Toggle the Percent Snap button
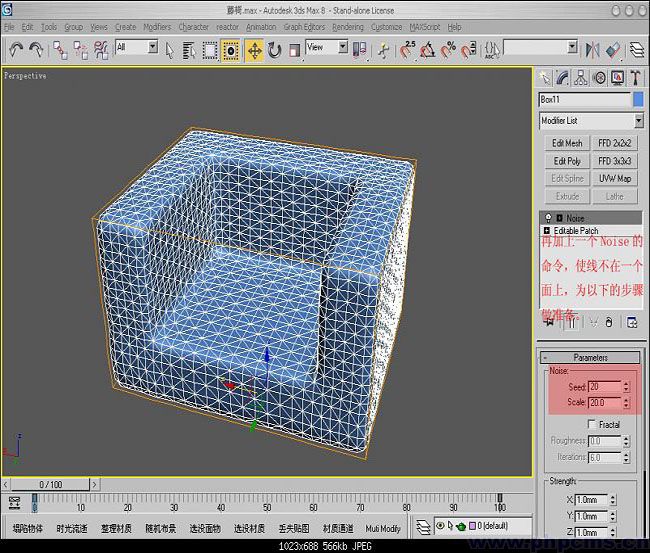This screenshot has height=553, width=650. 448,51
